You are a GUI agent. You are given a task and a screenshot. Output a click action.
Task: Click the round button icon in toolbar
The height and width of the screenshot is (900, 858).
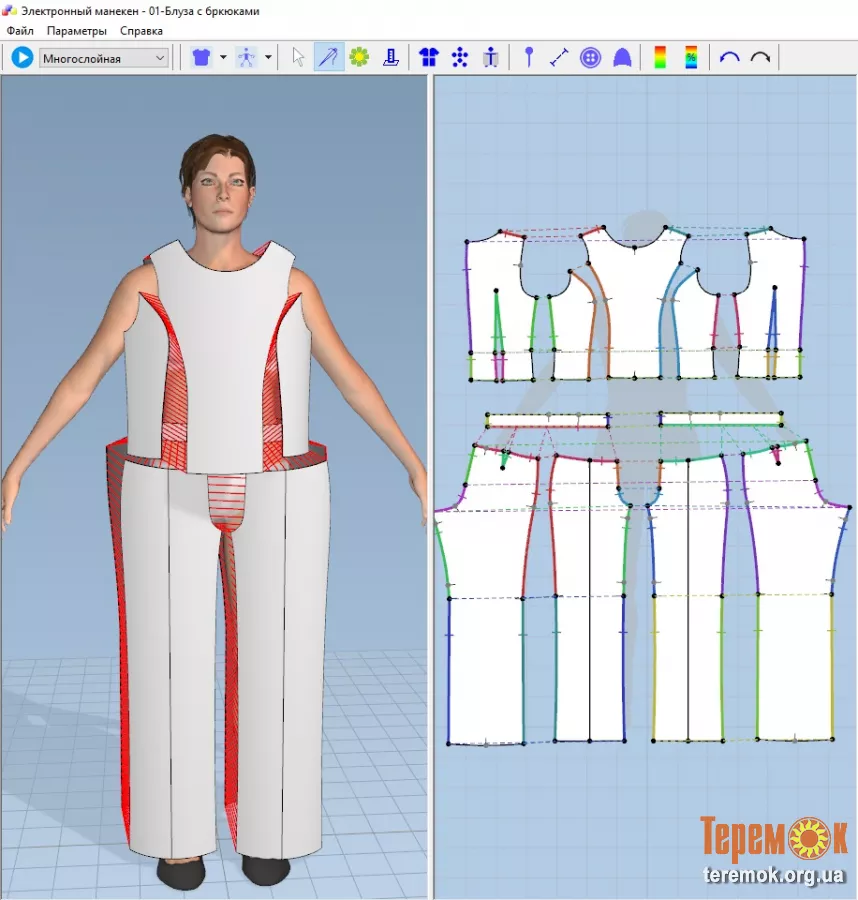tap(591, 58)
